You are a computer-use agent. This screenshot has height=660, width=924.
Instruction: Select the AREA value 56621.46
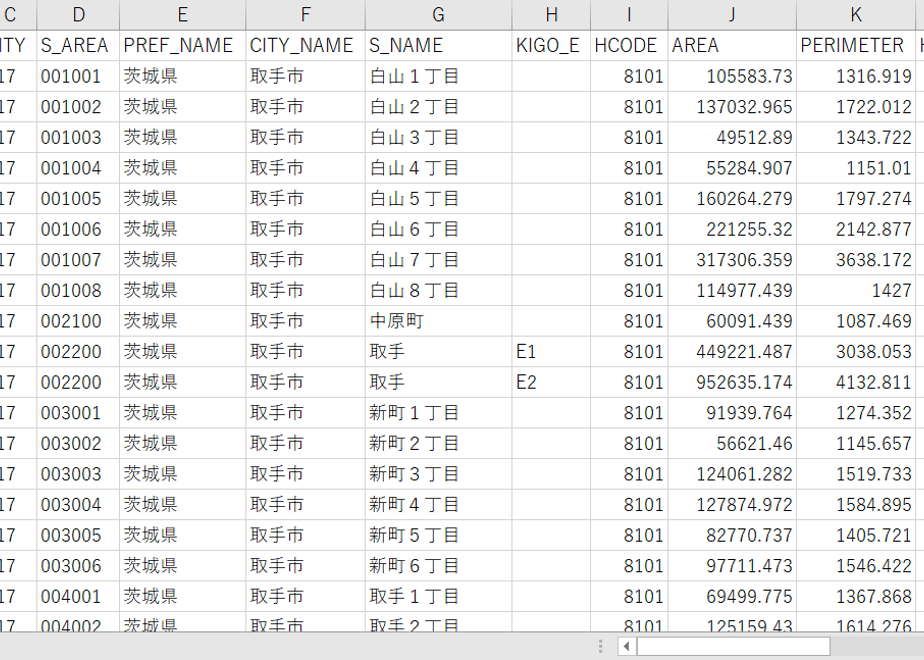coord(732,444)
